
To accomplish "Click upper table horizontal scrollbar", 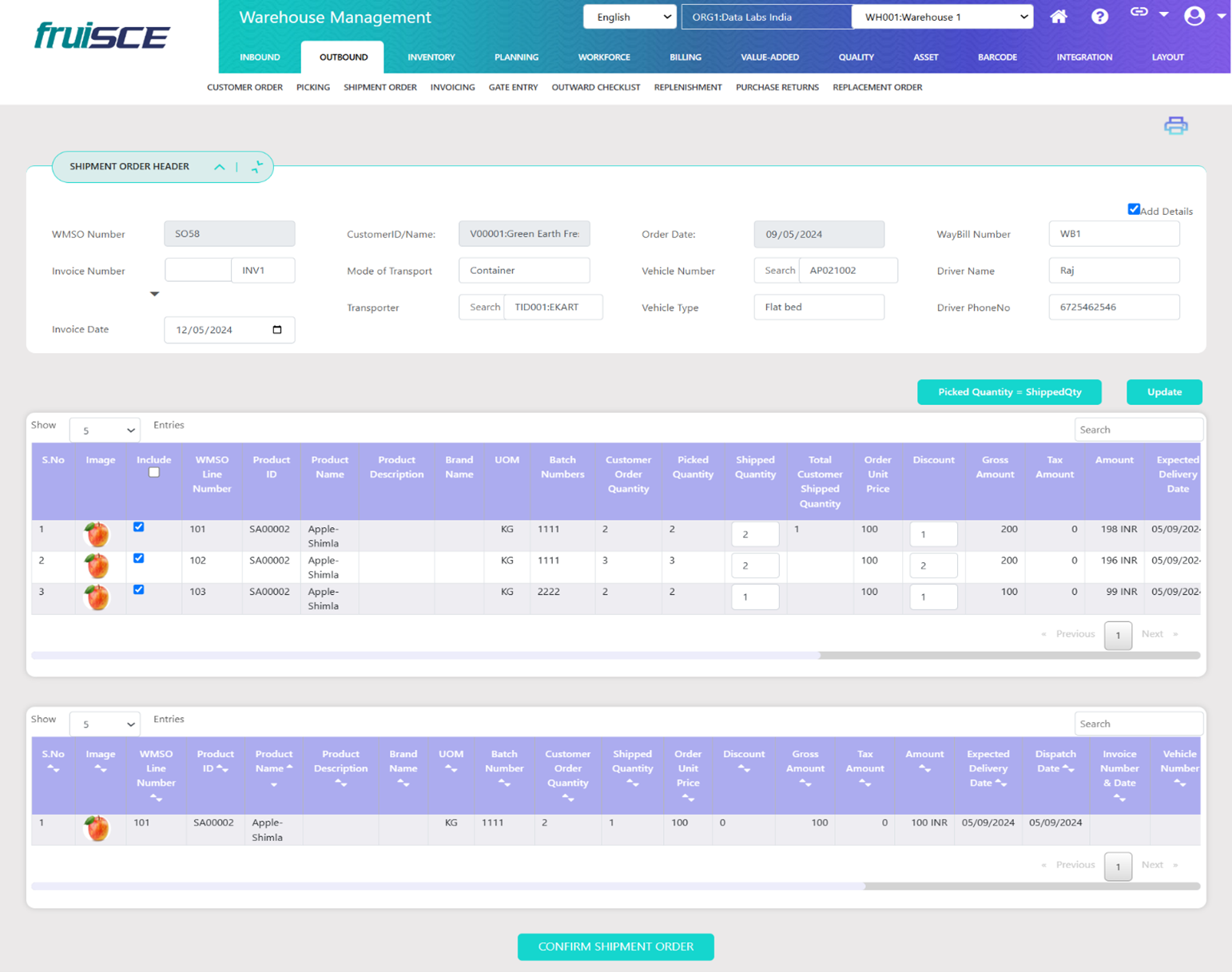I will (x=425, y=655).
